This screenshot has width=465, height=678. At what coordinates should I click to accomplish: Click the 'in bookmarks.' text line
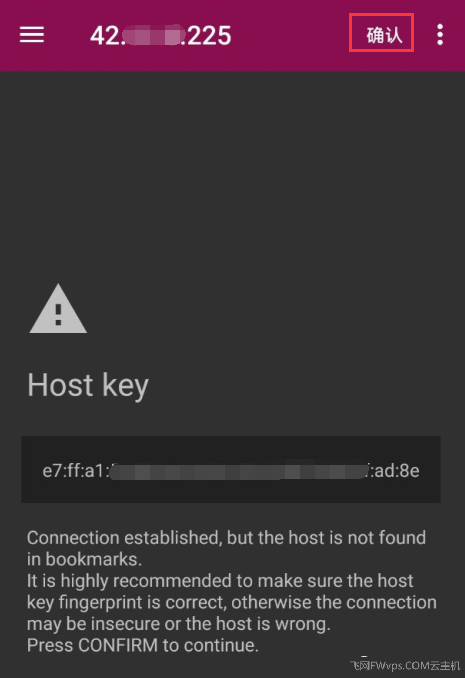pos(84,559)
